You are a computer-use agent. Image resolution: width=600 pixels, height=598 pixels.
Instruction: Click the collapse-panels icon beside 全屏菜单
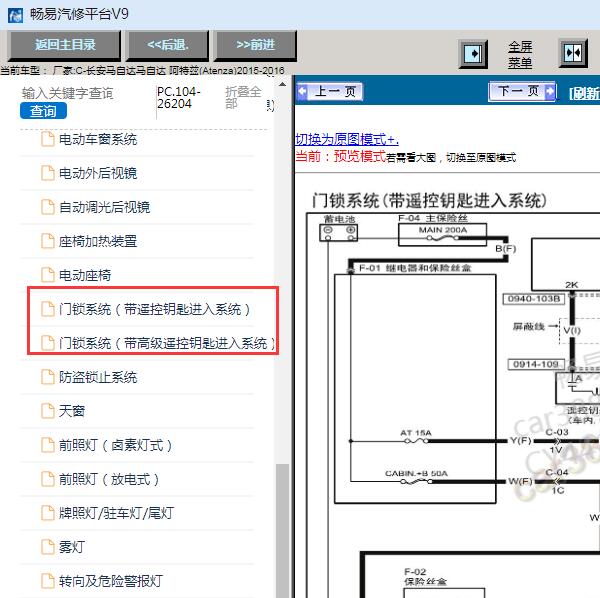click(x=573, y=53)
